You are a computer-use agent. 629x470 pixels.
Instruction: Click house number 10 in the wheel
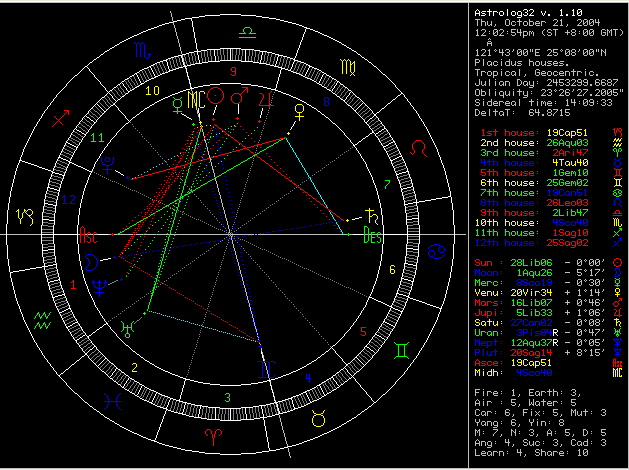click(153, 91)
